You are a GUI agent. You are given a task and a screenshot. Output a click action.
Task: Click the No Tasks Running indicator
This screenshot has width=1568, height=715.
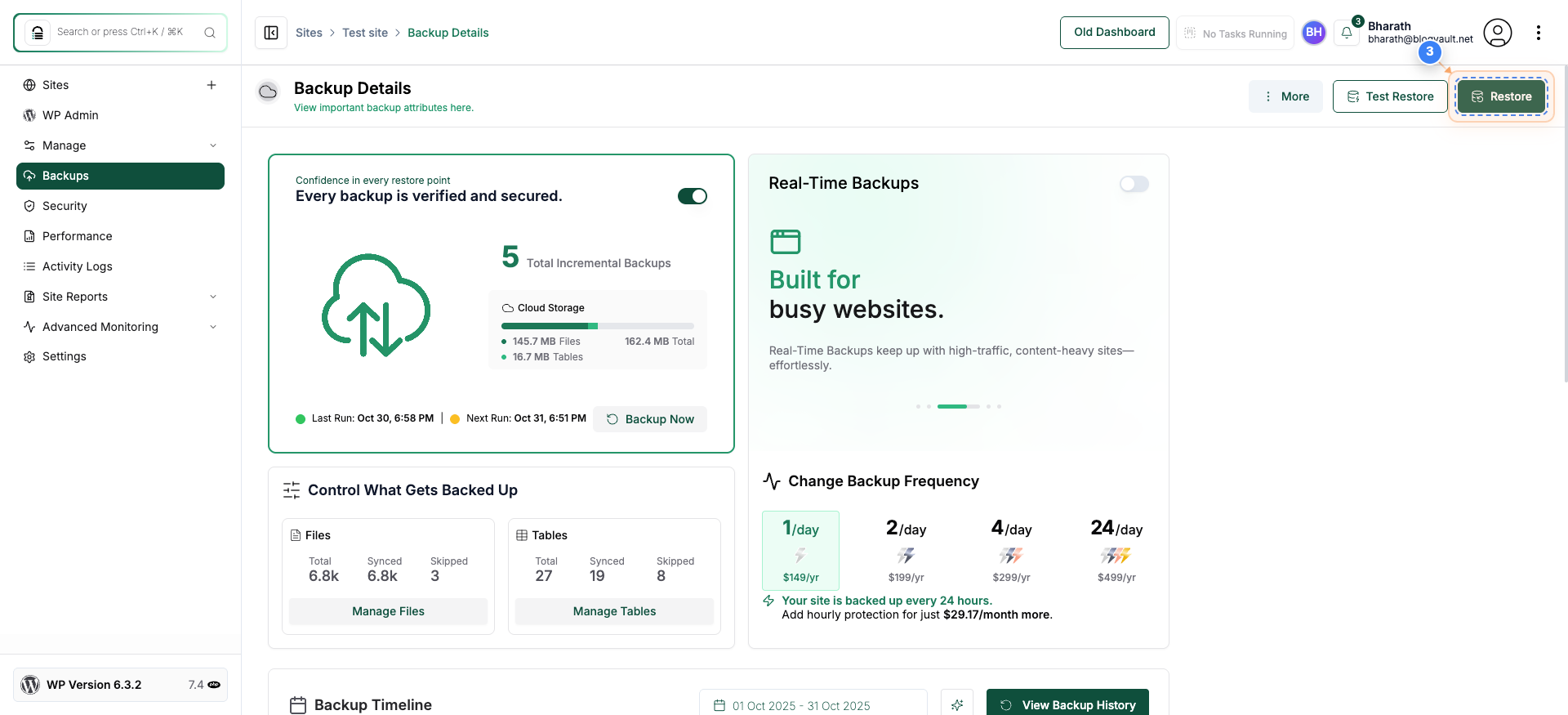click(x=1235, y=34)
